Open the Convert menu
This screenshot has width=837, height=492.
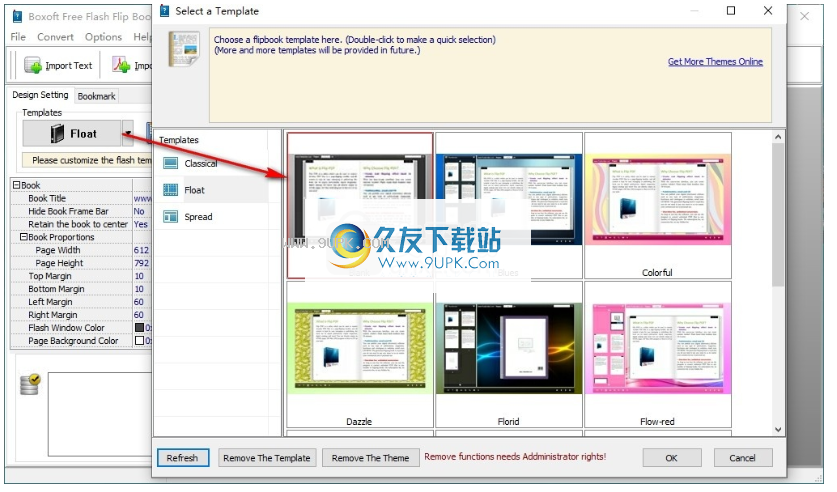[x=56, y=37]
